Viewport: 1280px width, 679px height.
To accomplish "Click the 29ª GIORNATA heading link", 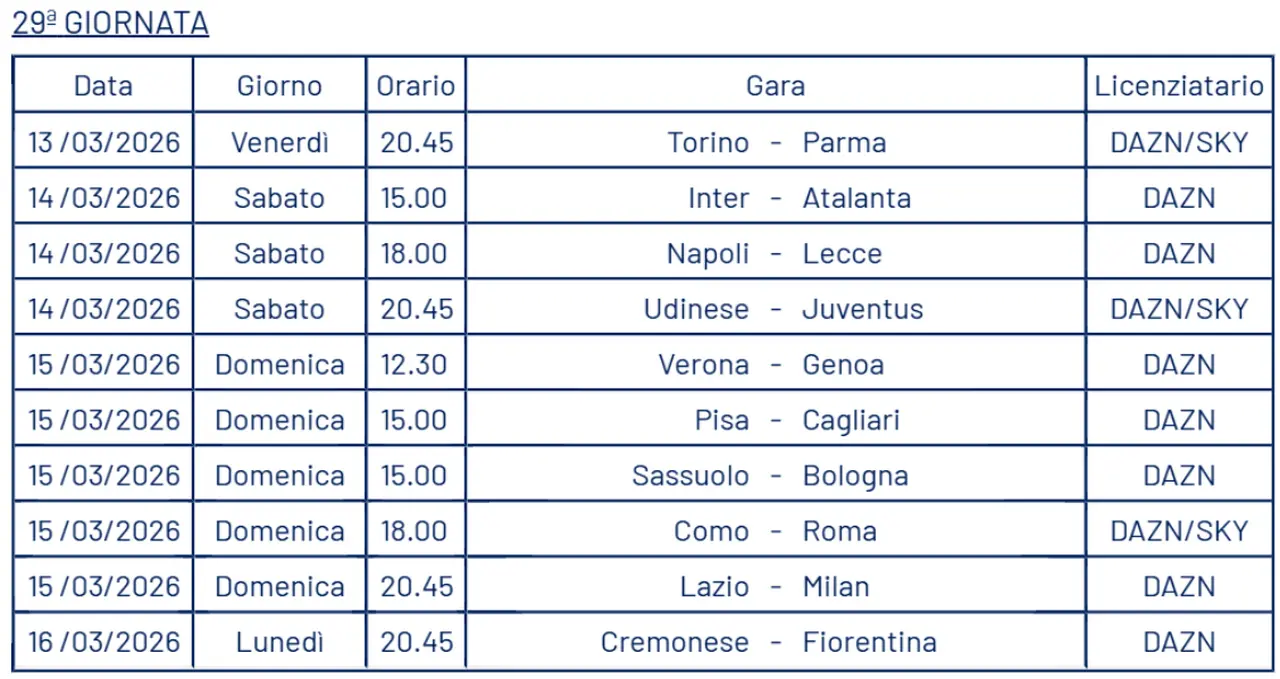I will tap(110, 23).
